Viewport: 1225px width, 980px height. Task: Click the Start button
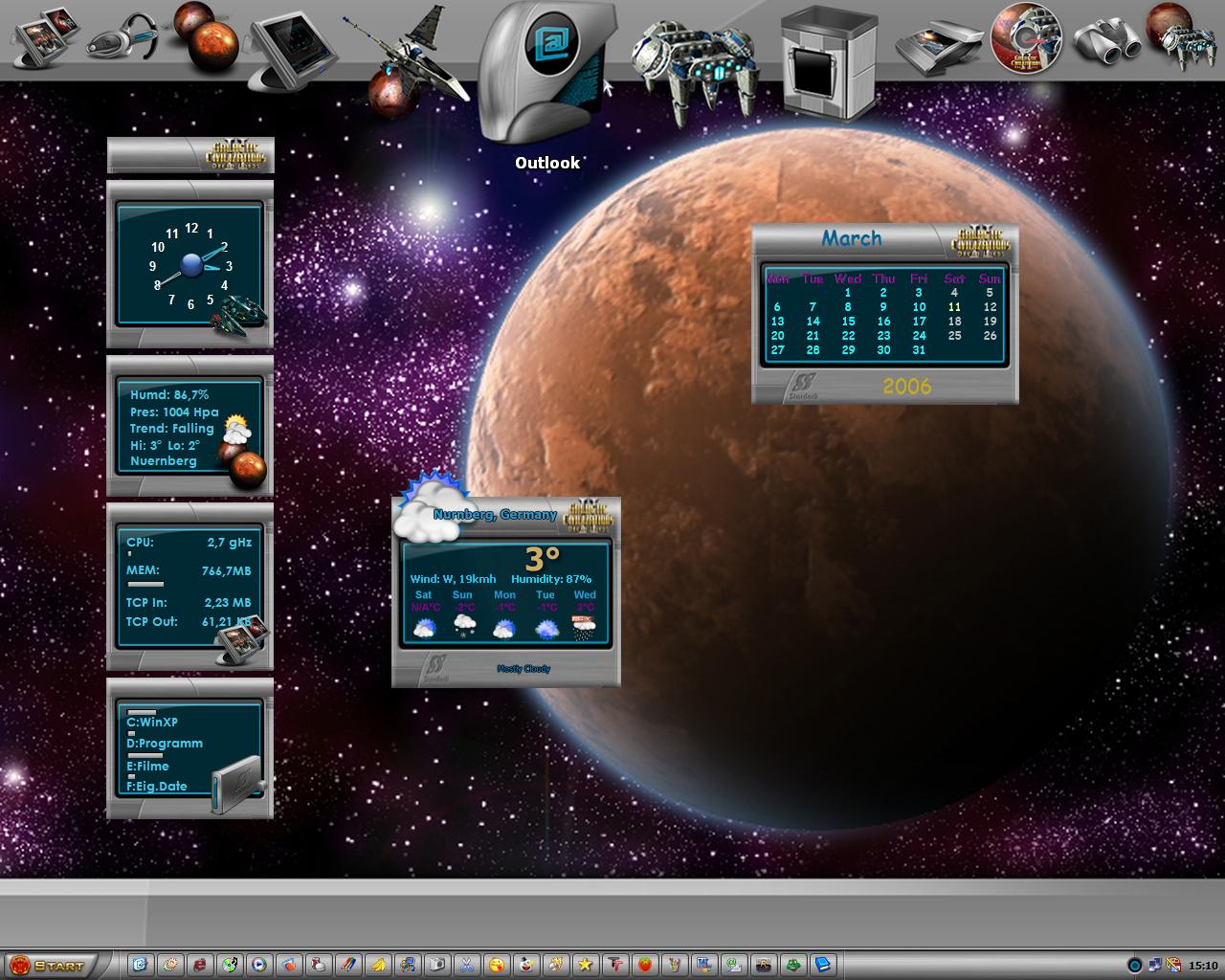pyautogui.click(x=52, y=965)
